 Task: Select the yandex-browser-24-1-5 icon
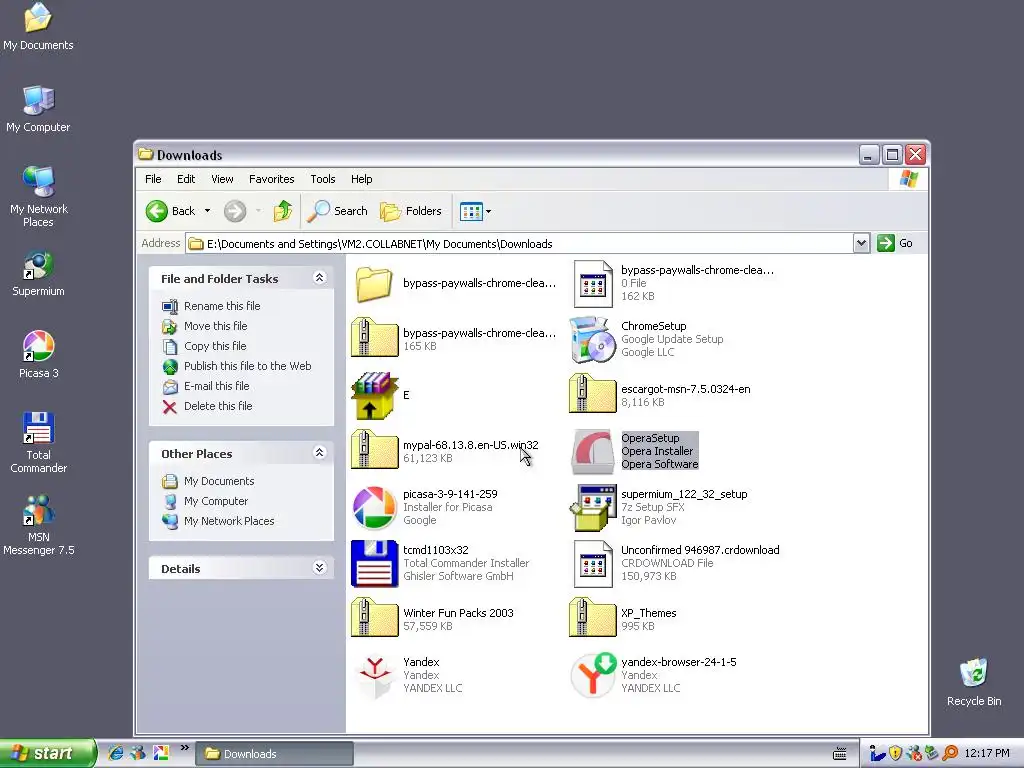(x=593, y=675)
